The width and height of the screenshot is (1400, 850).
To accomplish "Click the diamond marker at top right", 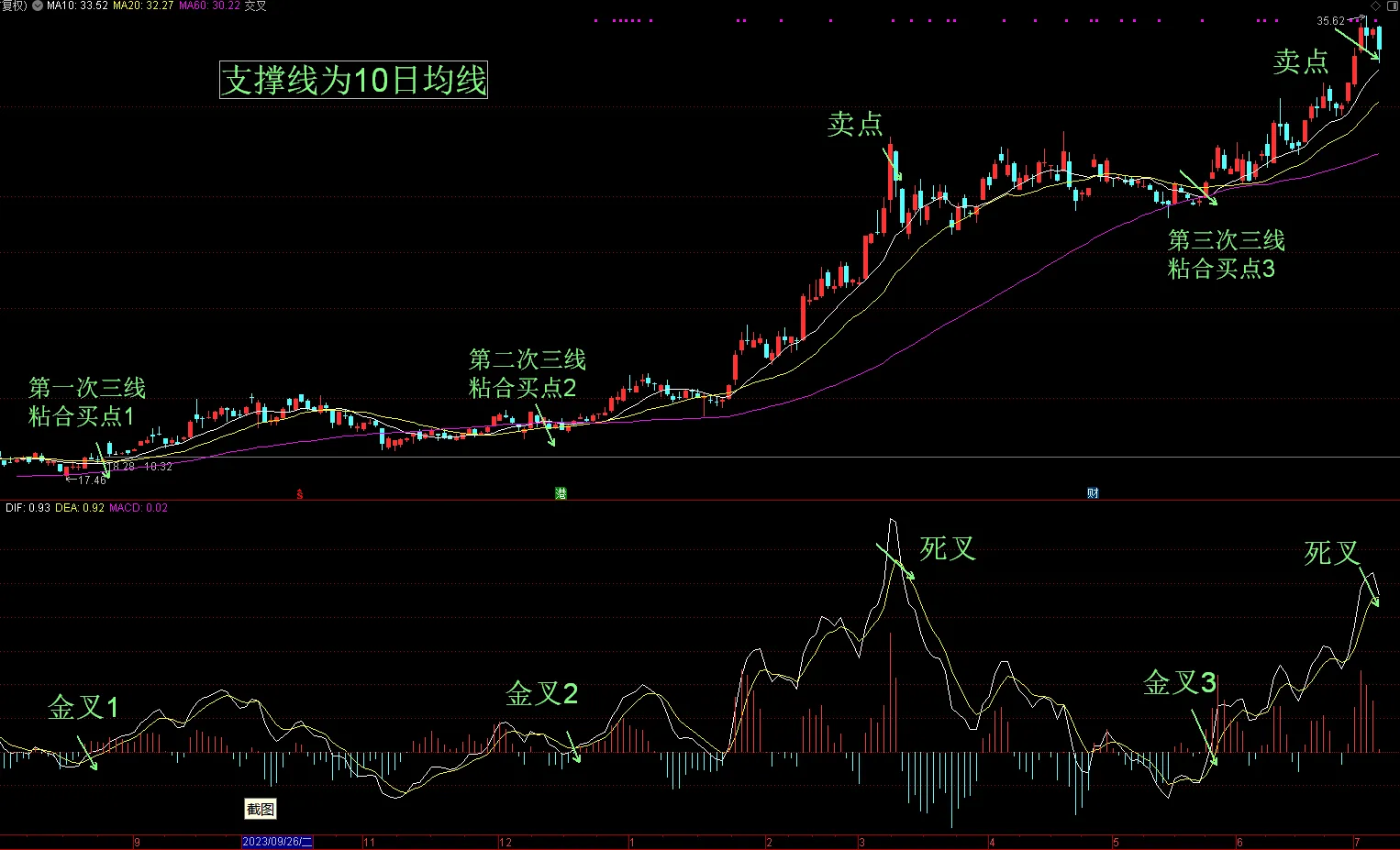I will click(x=1375, y=6).
